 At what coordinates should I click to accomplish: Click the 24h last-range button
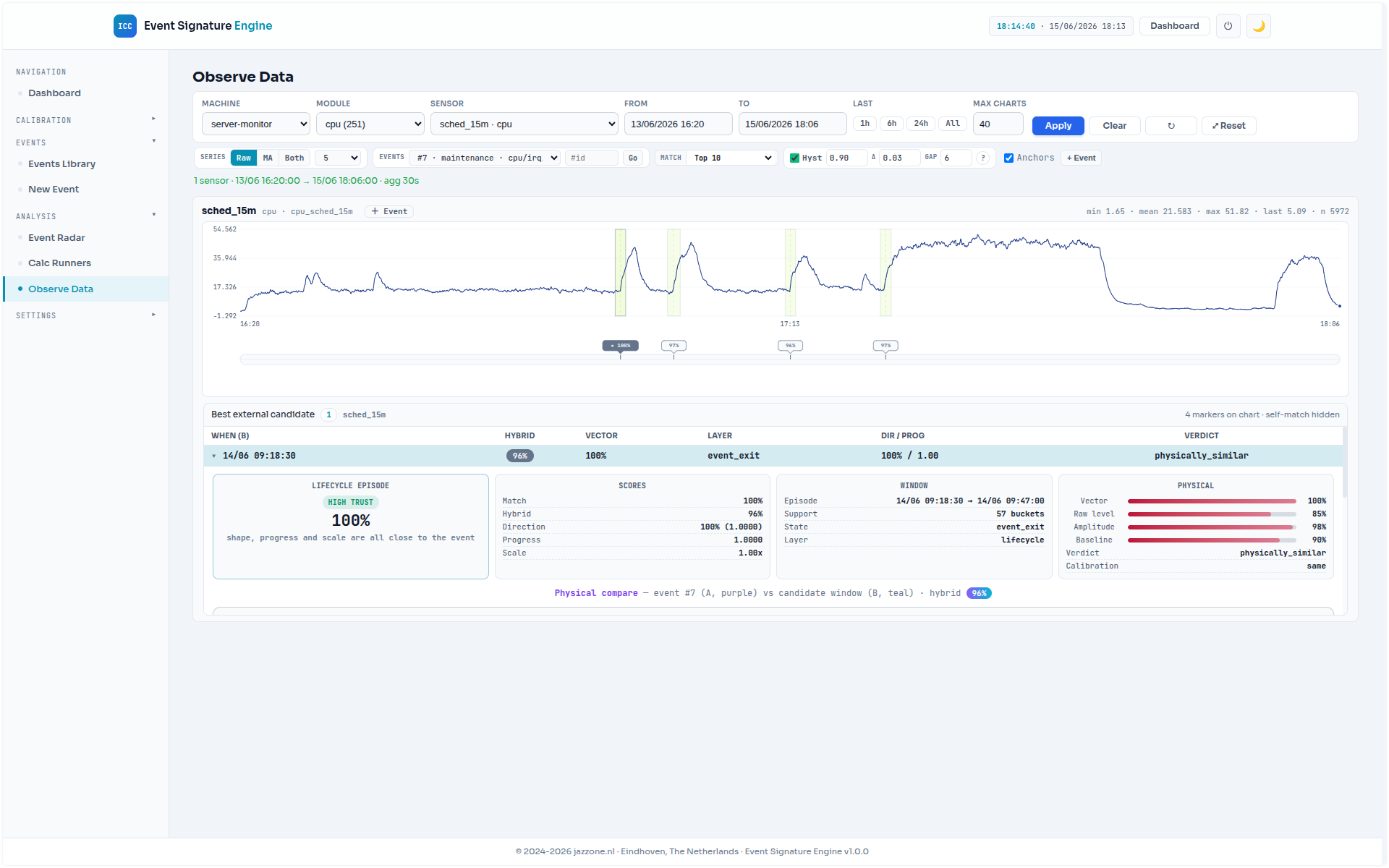[921, 124]
